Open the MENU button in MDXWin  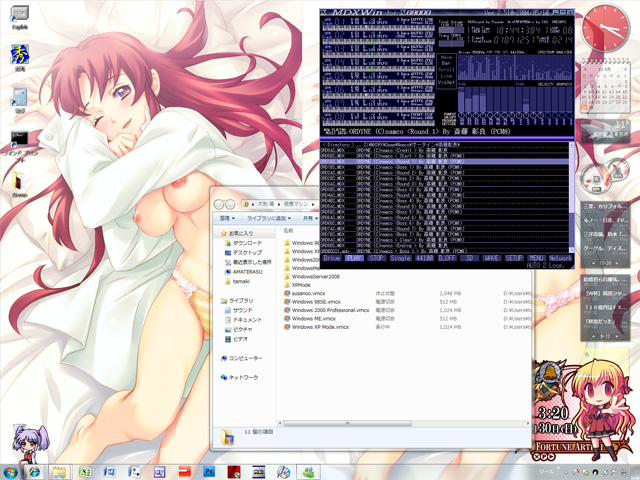pyautogui.click(x=537, y=258)
